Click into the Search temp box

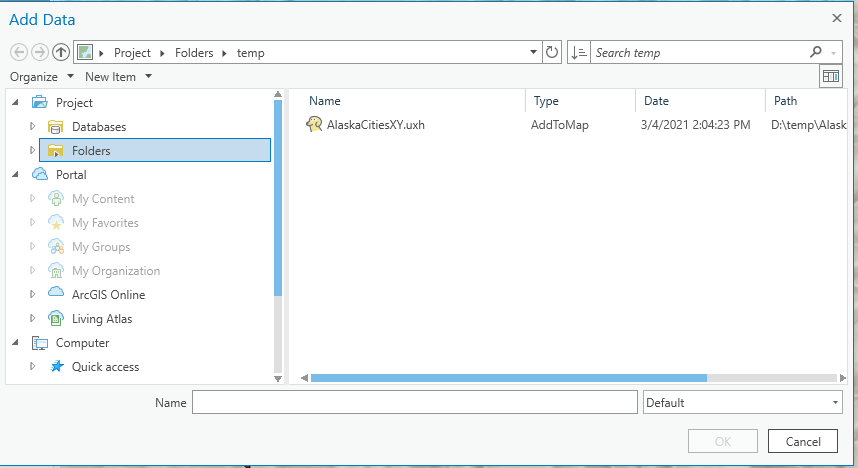click(x=699, y=53)
